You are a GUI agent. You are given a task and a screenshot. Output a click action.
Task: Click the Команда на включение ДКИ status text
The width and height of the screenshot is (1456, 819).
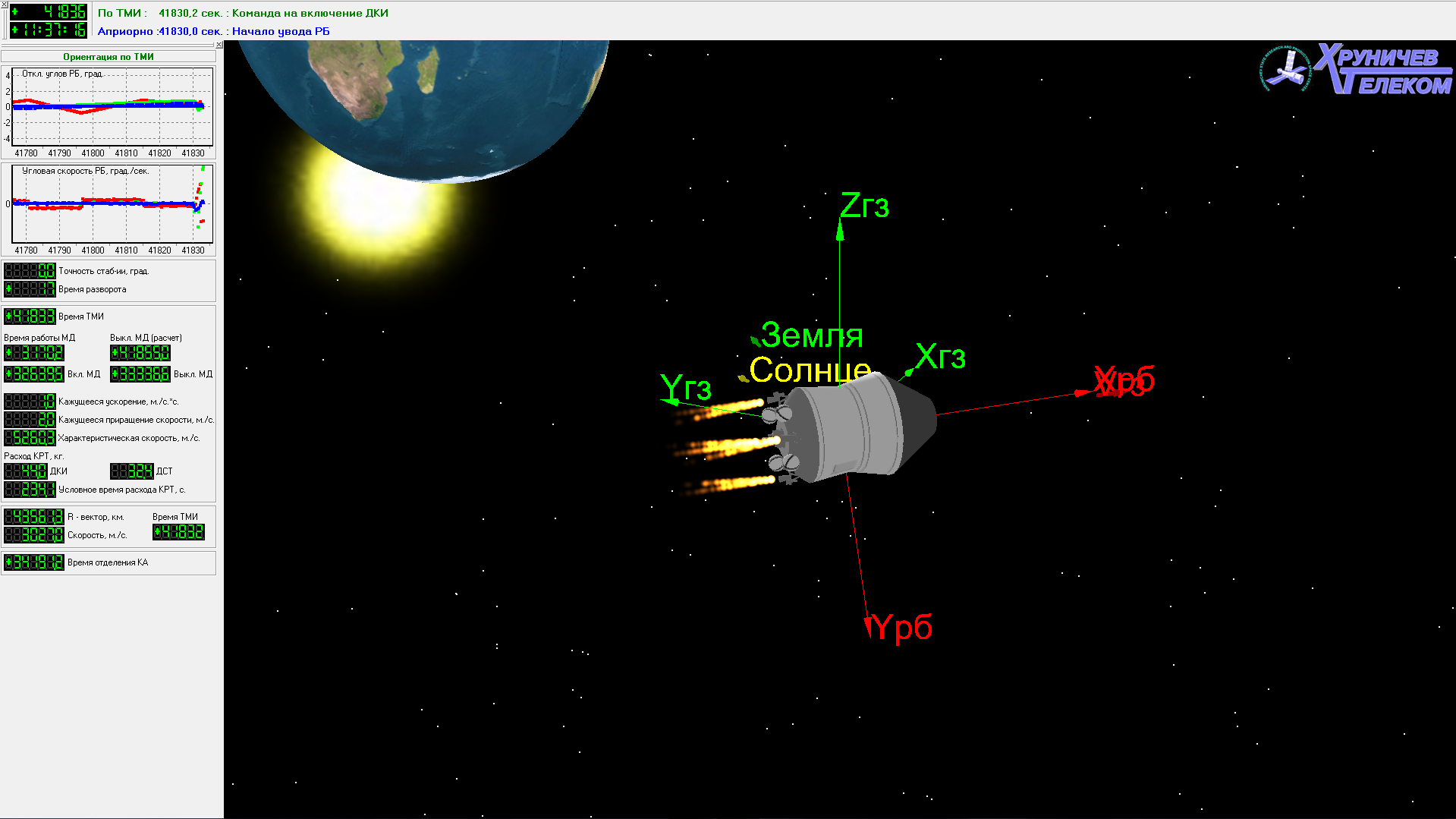[310, 13]
